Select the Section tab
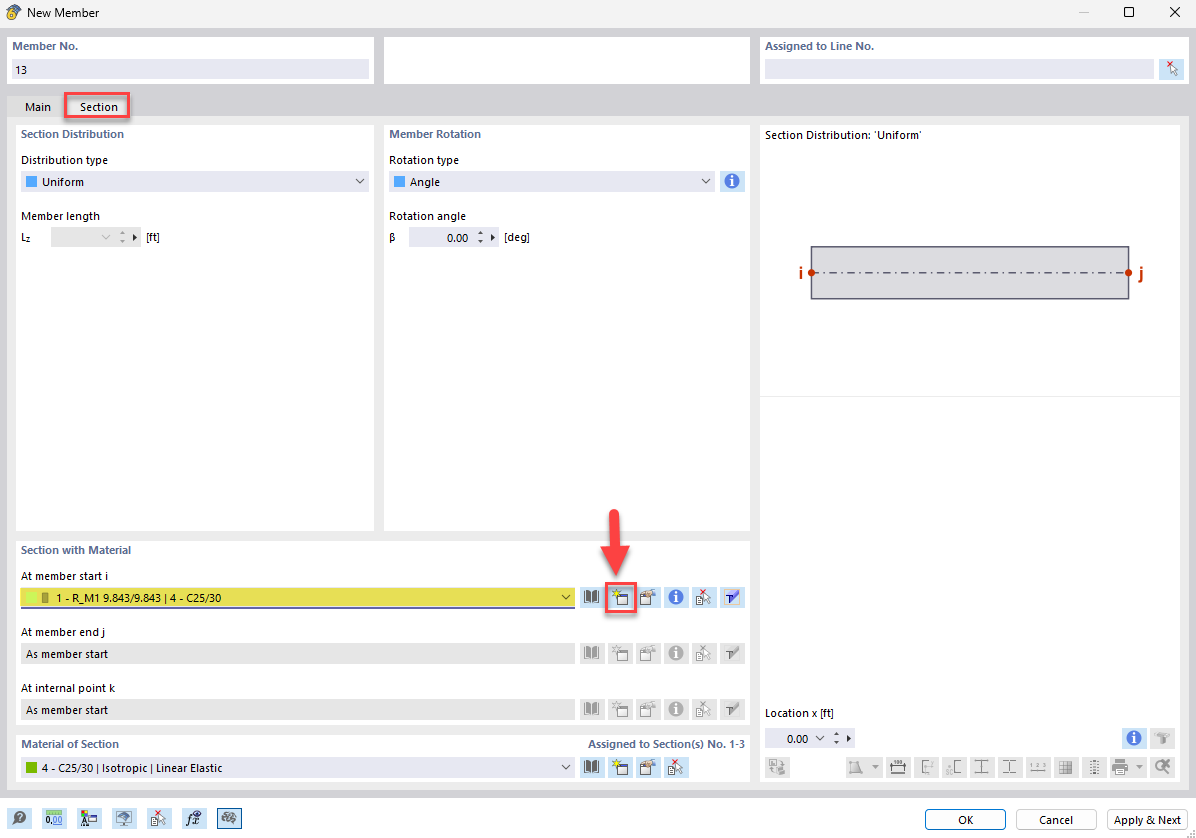1196x838 pixels. click(96, 106)
